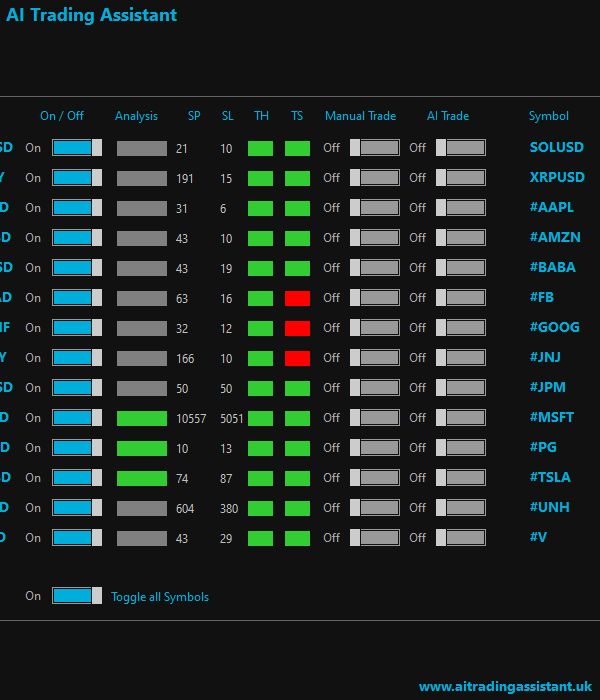The image size is (600, 700).
Task: Click the Symbol column header
Action: [x=549, y=116]
